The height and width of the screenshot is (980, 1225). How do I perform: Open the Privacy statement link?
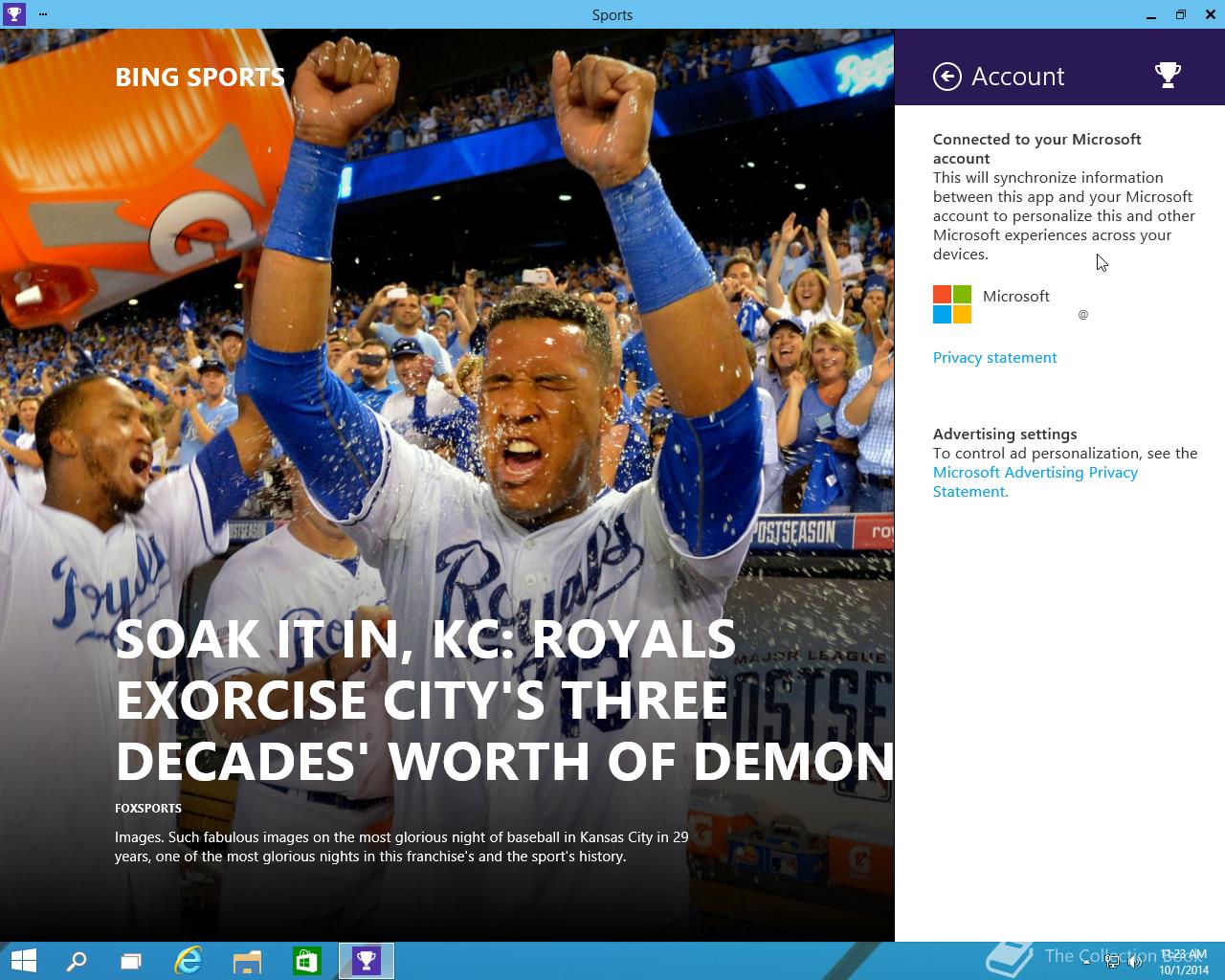pyautogui.click(x=994, y=357)
